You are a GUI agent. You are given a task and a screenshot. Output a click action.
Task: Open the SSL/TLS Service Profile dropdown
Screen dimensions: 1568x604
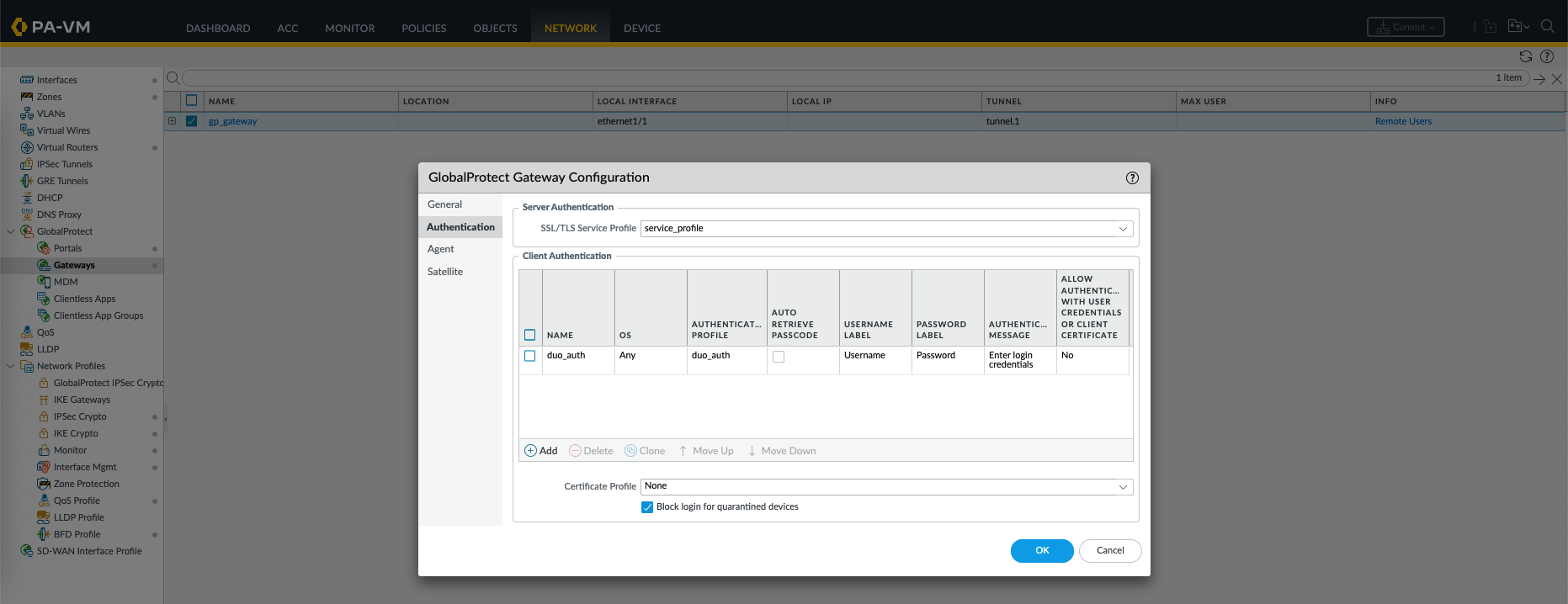tap(1122, 229)
